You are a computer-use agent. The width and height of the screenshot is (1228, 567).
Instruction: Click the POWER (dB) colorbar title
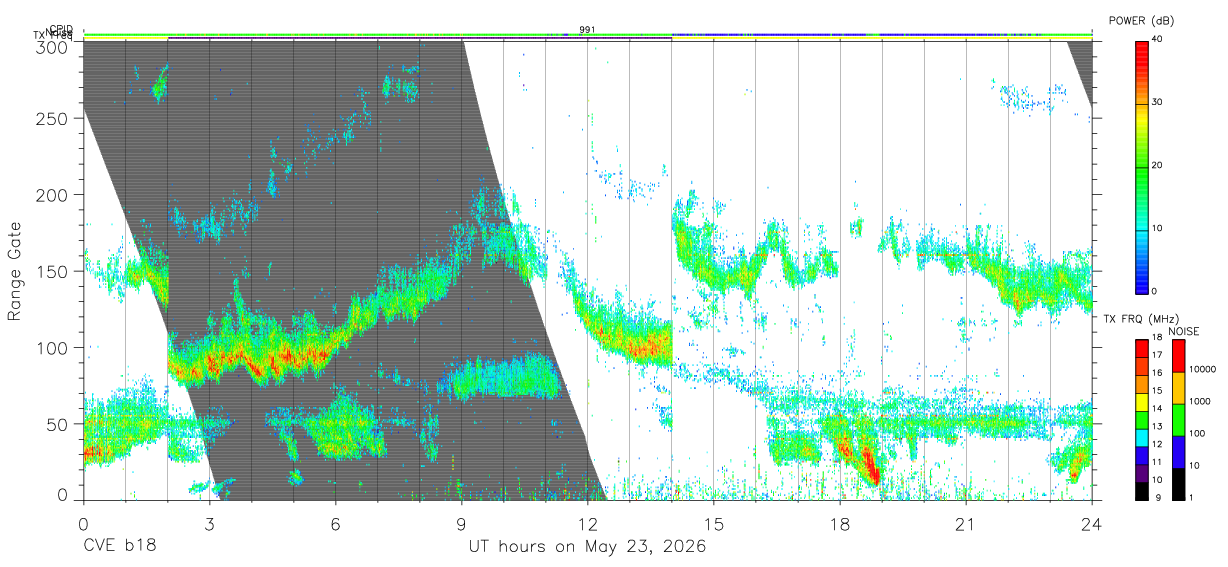[1141, 21]
